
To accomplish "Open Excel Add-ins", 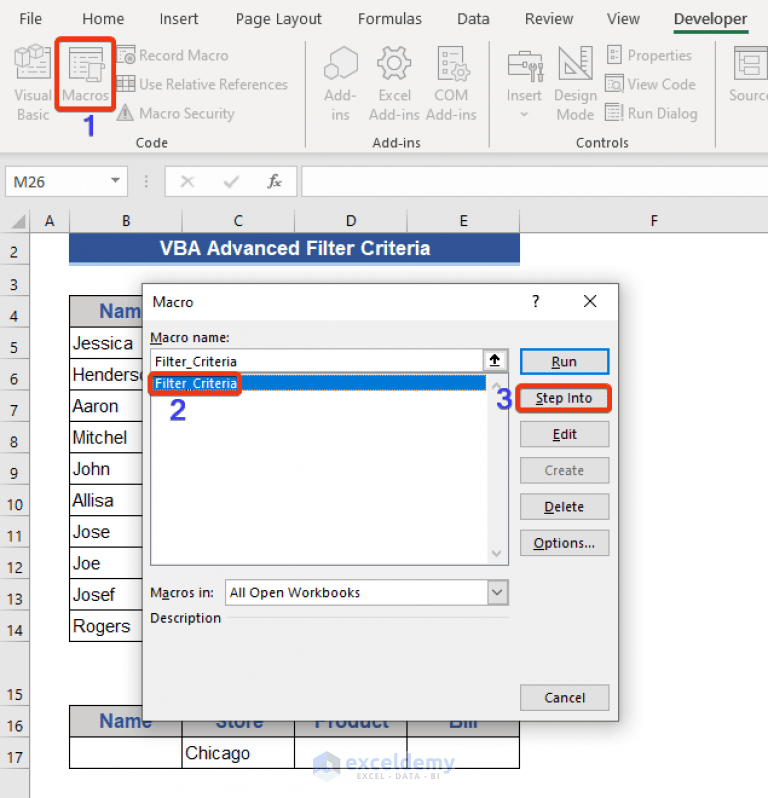I will [x=394, y=84].
